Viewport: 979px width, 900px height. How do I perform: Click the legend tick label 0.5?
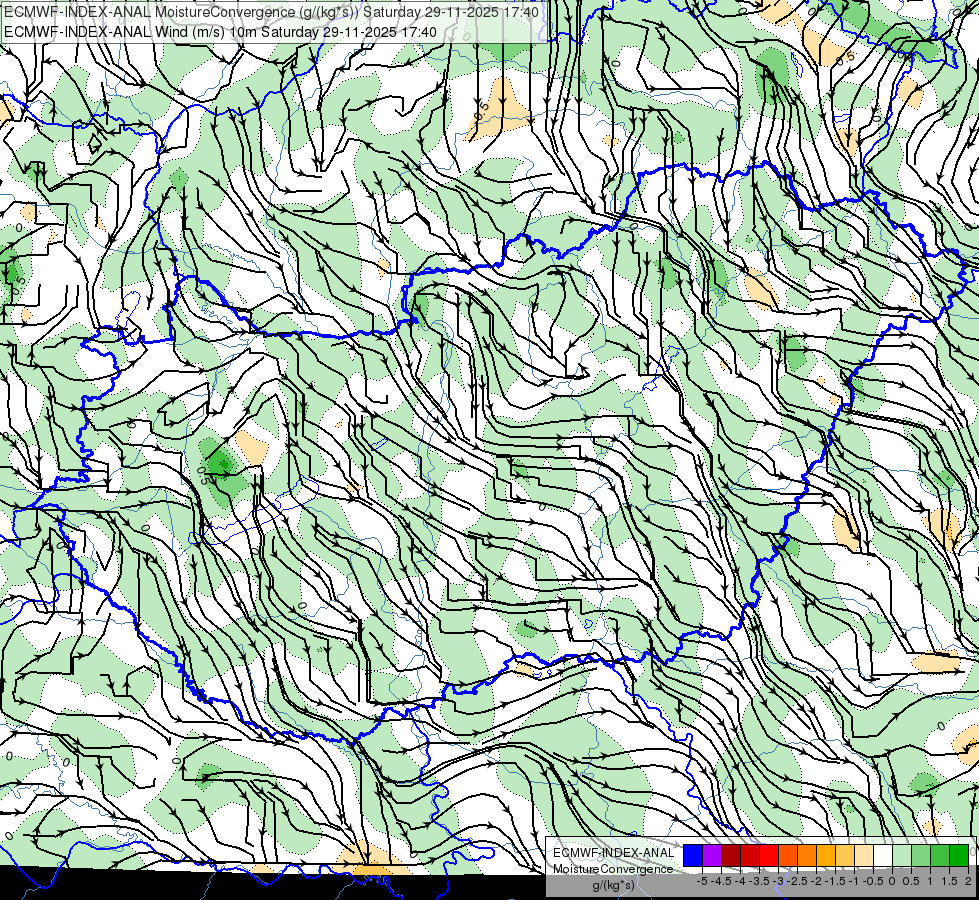[912, 881]
